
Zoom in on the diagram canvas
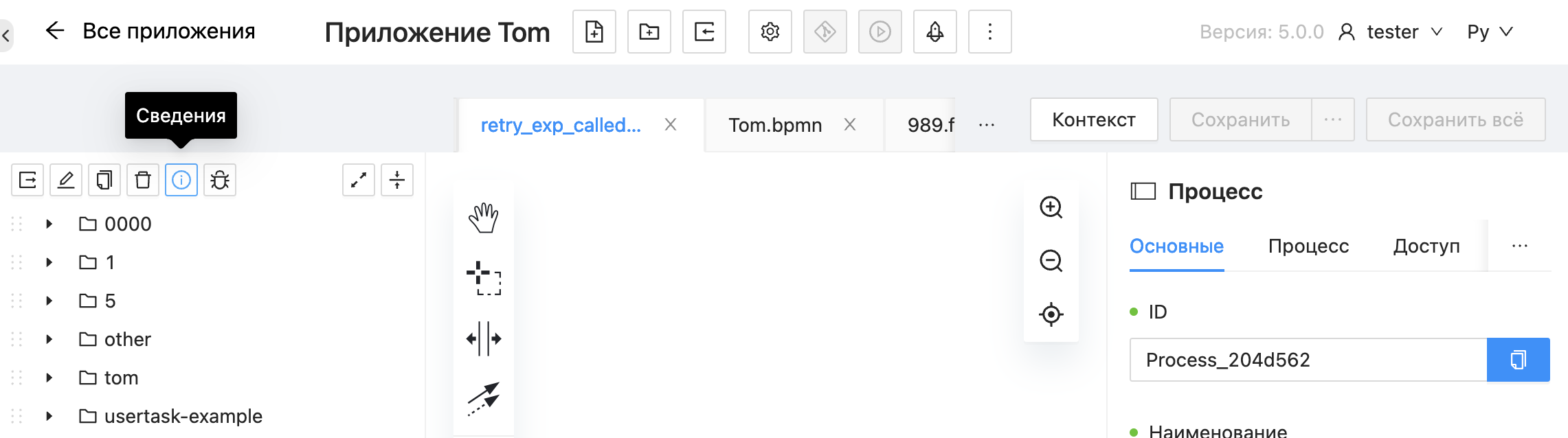1051,207
